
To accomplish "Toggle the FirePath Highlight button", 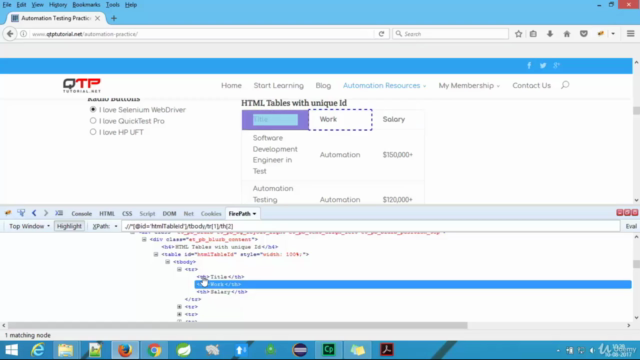I will [69, 226].
